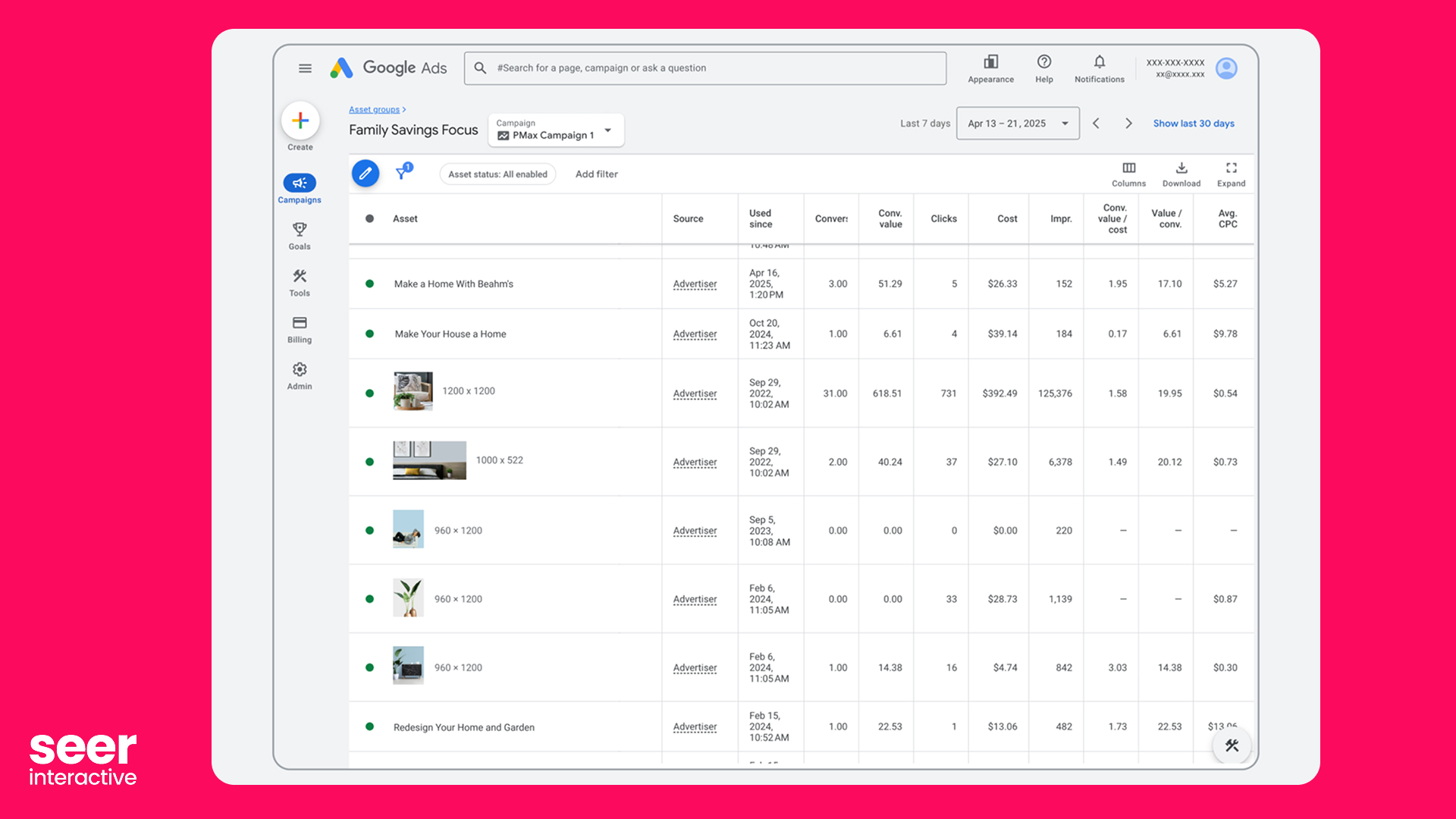The width and height of the screenshot is (1456, 819).
Task: Open Columns settings icon
Action: (1128, 168)
